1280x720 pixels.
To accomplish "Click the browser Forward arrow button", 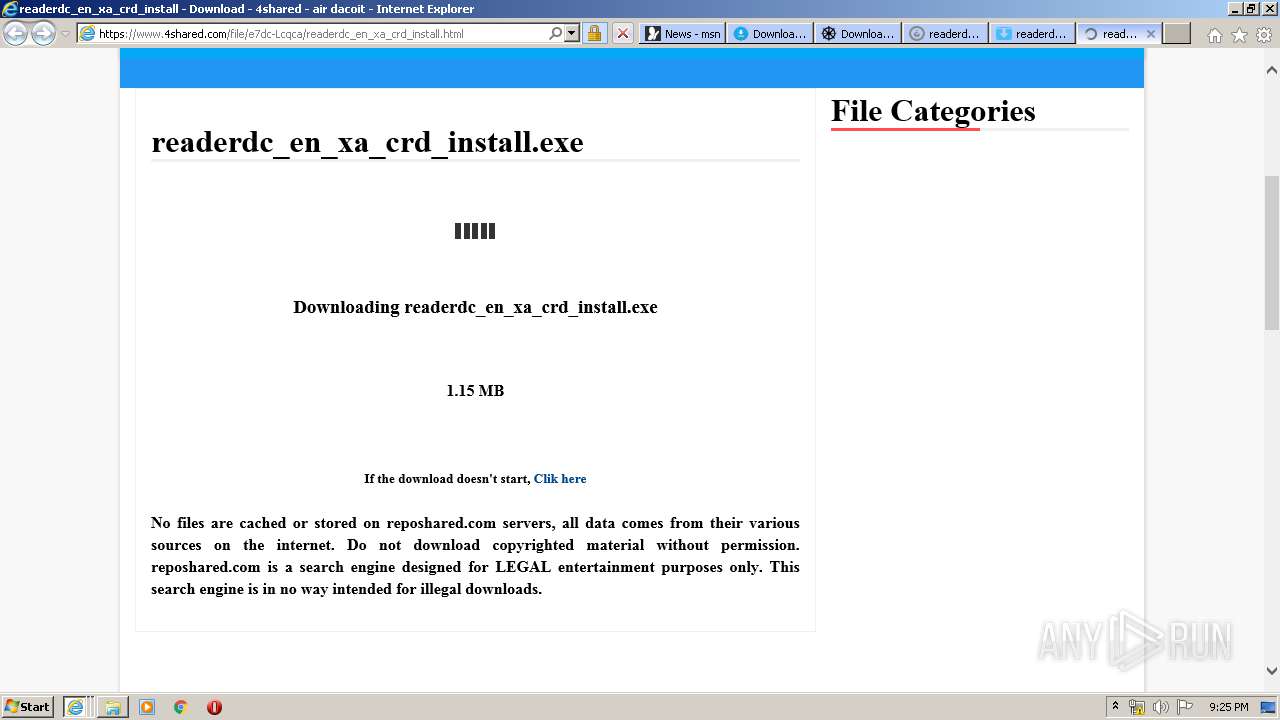I will (43, 33).
